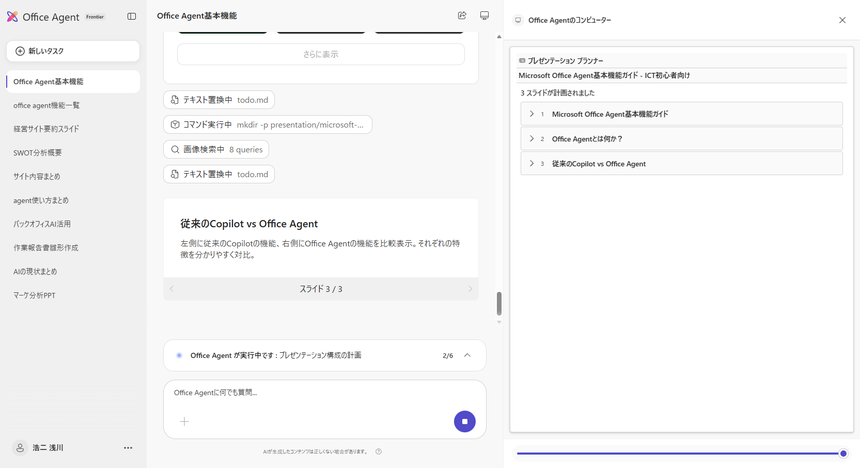Collapse the task progress chevron
Viewport: 860px width, 468px height.
467,355
